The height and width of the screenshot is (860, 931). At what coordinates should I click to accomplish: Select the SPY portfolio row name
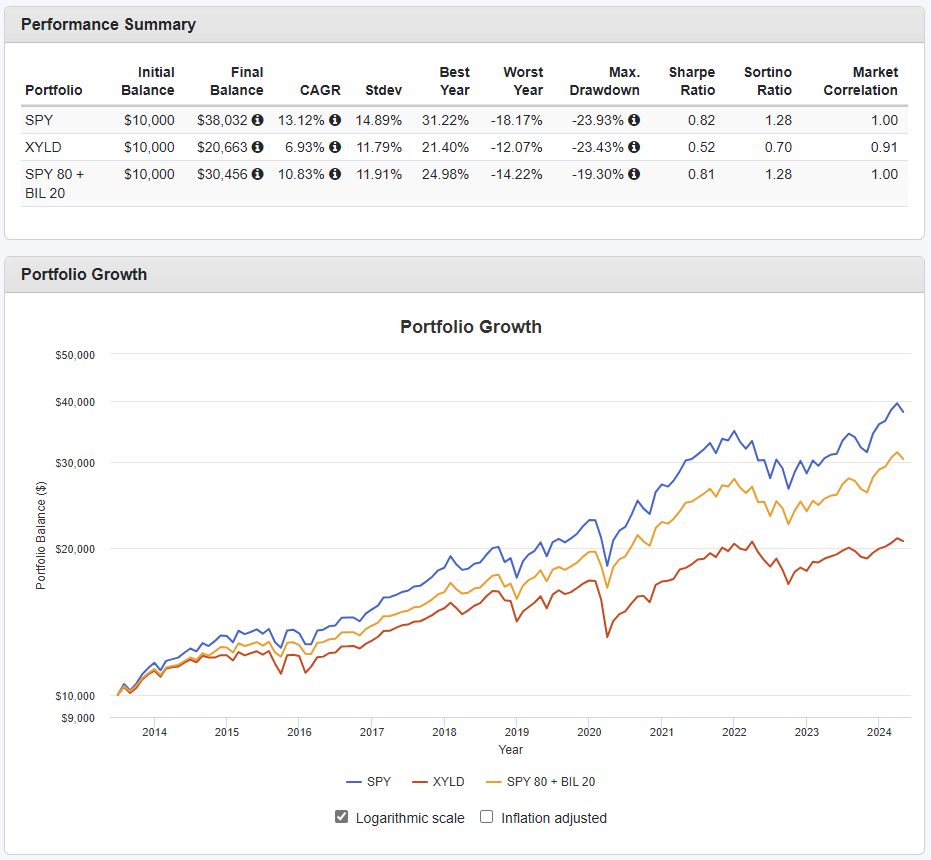coord(39,120)
